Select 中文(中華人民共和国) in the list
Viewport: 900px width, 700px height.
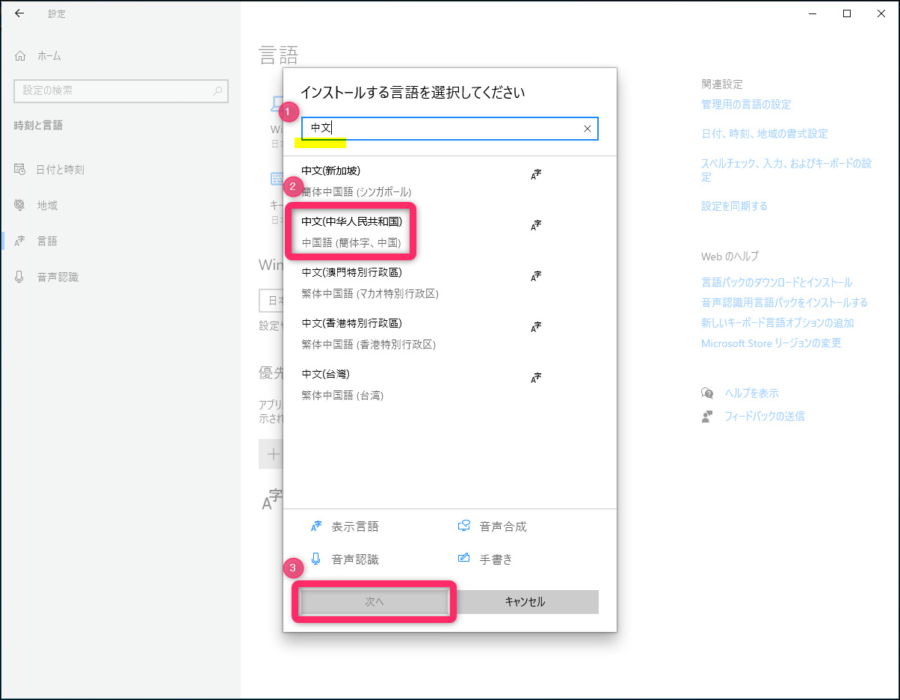click(352, 232)
